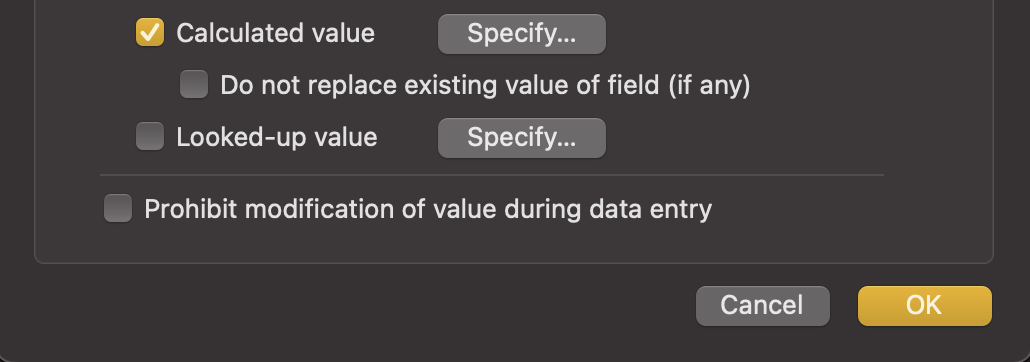
Task: Dismiss the dialog using Cancel
Action: (763, 305)
